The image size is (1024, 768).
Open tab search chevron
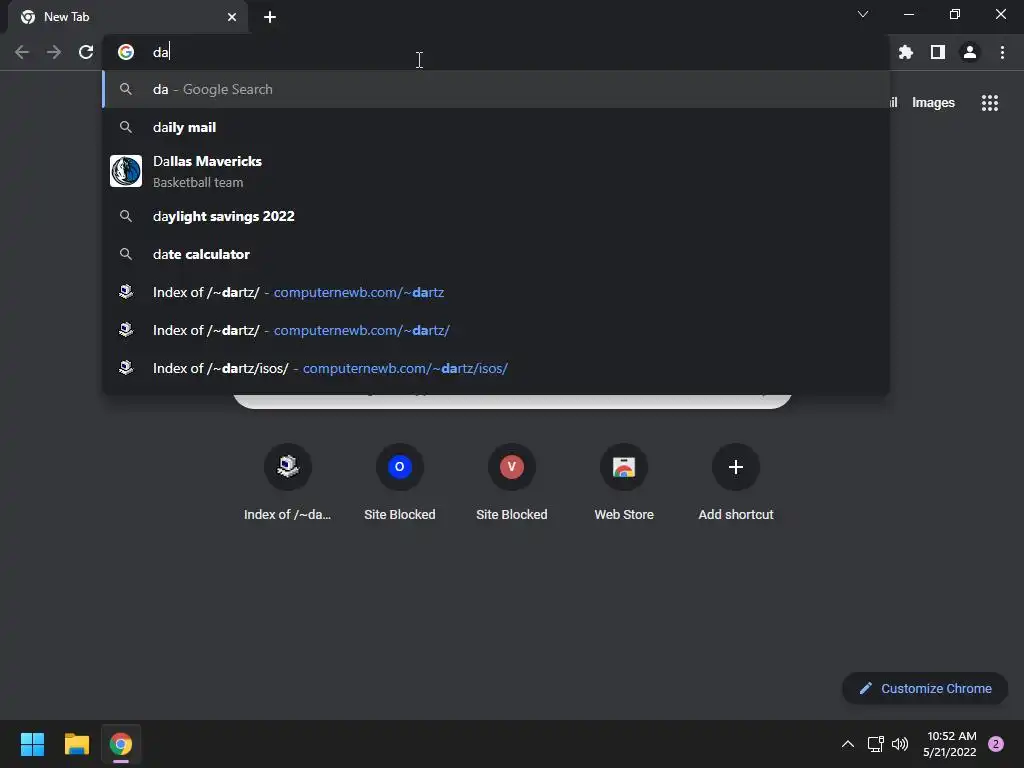click(x=863, y=14)
